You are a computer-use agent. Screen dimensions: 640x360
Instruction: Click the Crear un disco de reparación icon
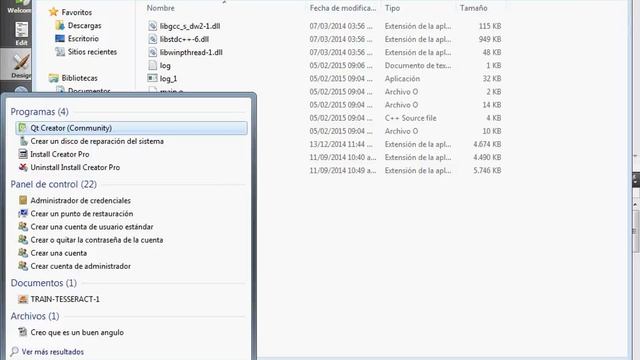(x=23, y=141)
